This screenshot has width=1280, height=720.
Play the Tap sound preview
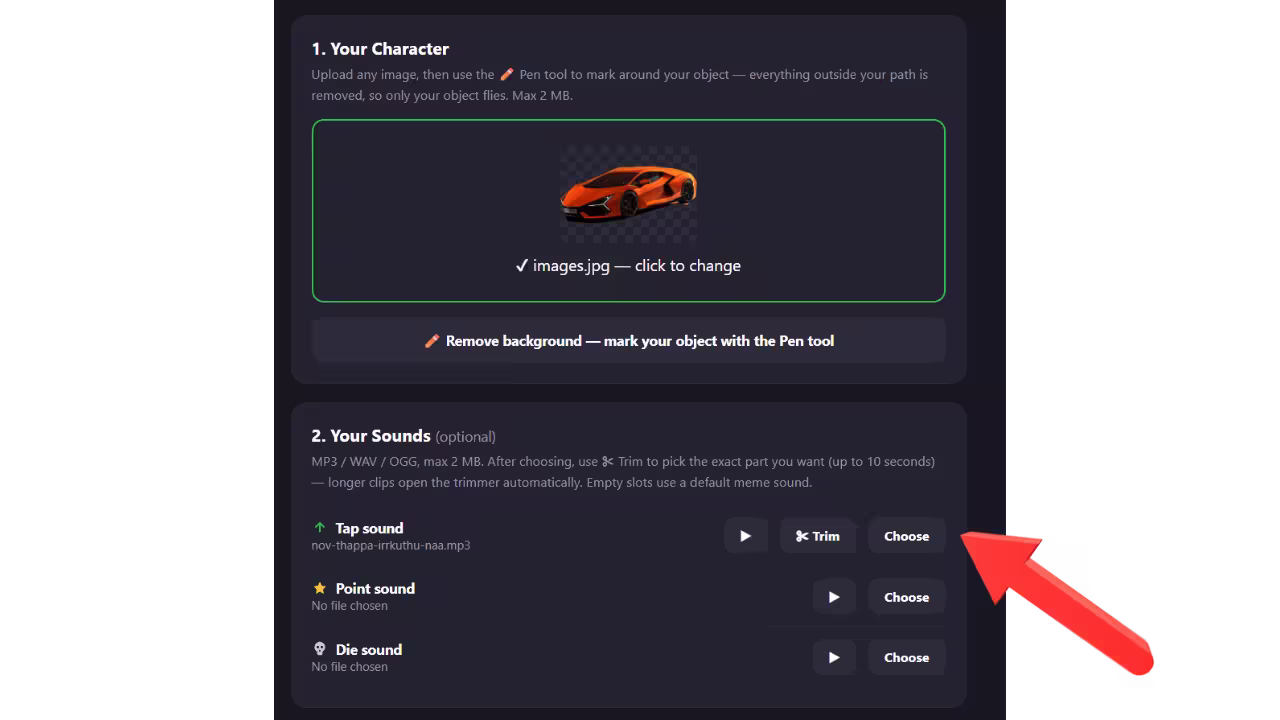pos(745,536)
